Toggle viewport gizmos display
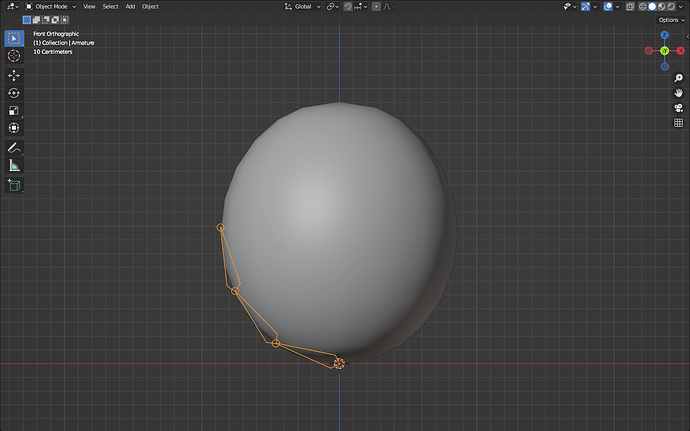 pyautogui.click(x=586, y=7)
